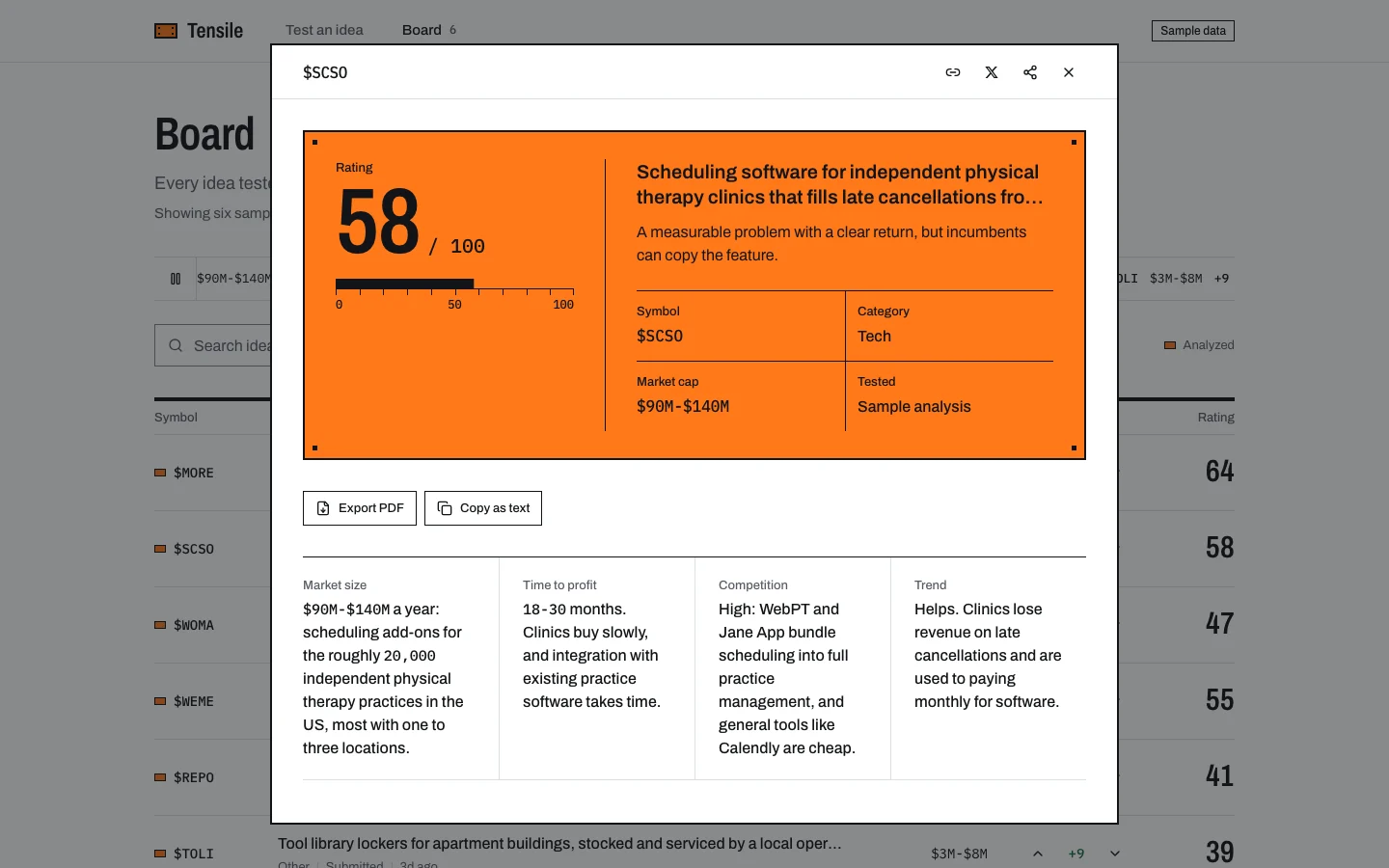Click the search magnifier icon
This screenshot has width=1389, height=868.
coord(176,345)
